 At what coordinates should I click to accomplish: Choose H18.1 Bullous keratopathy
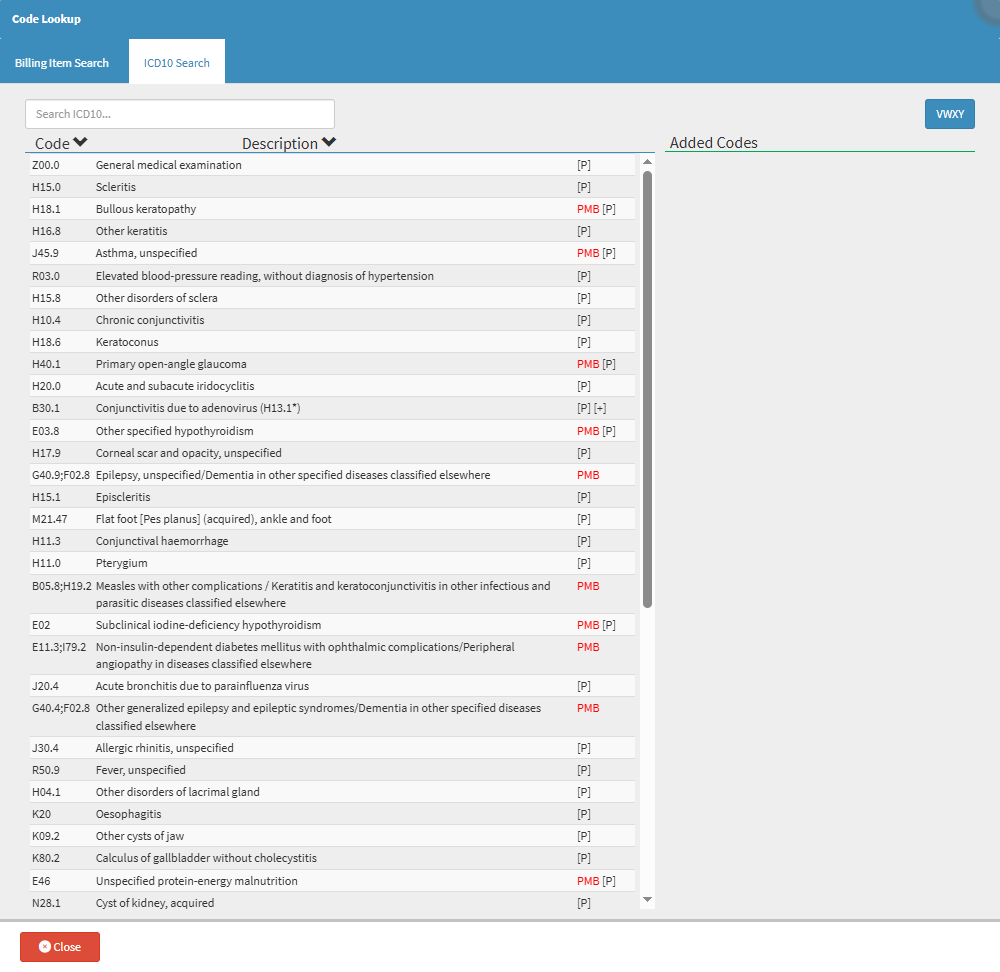pos(332,209)
